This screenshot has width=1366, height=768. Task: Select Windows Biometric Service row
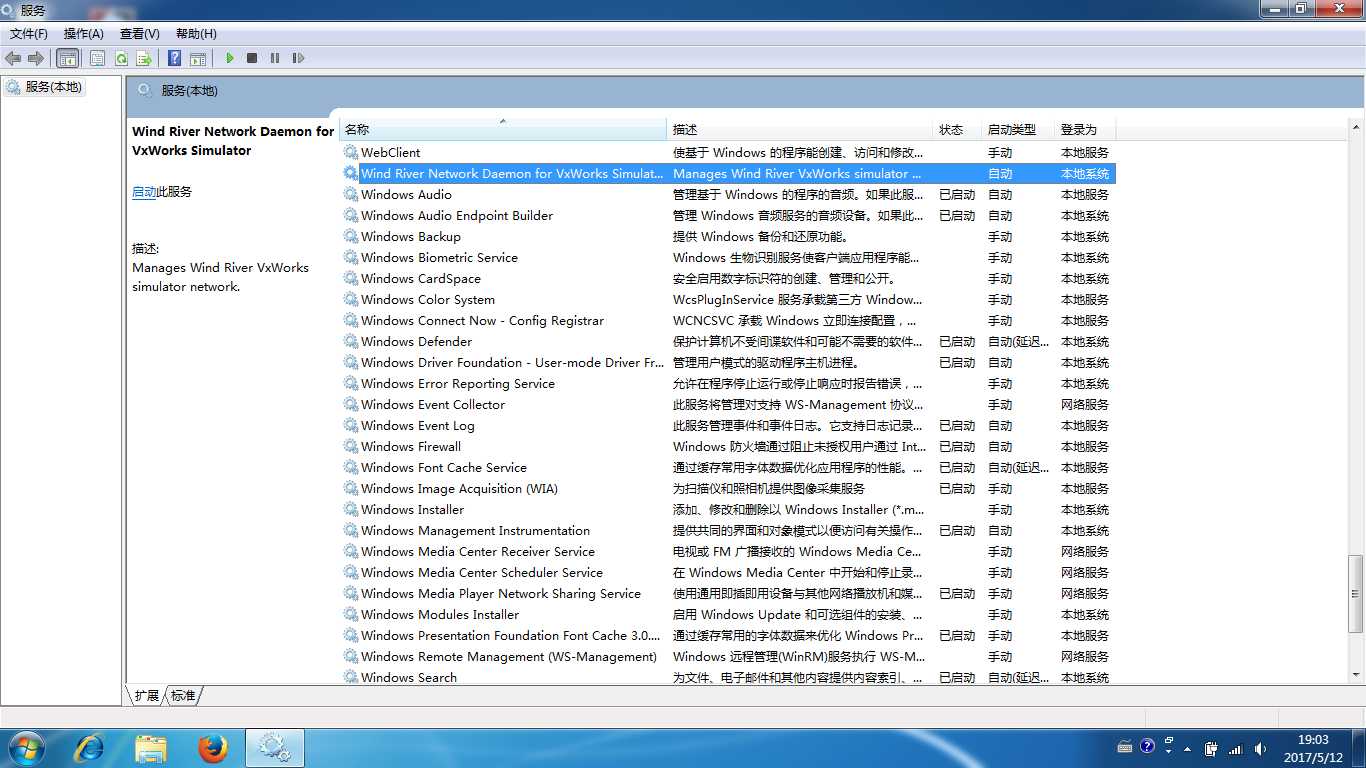click(727, 258)
